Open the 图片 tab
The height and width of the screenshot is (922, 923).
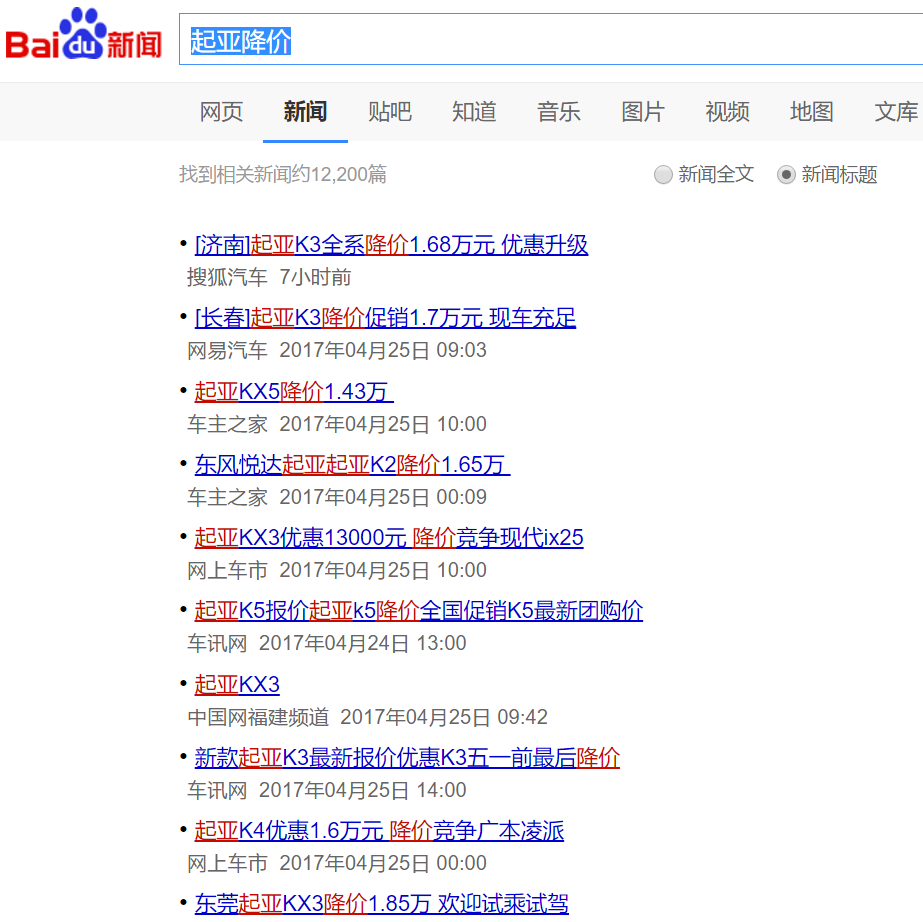click(x=642, y=112)
